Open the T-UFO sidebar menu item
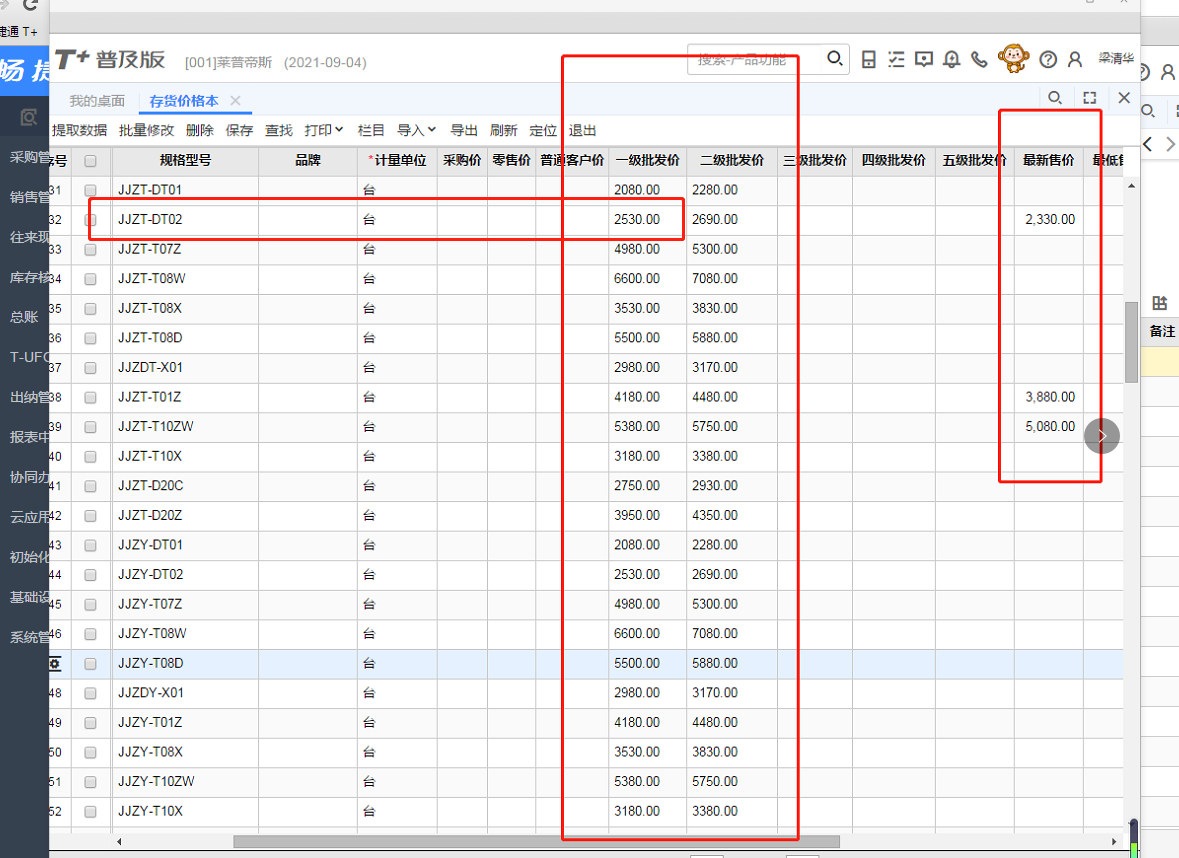1179x858 pixels. click(29, 357)
